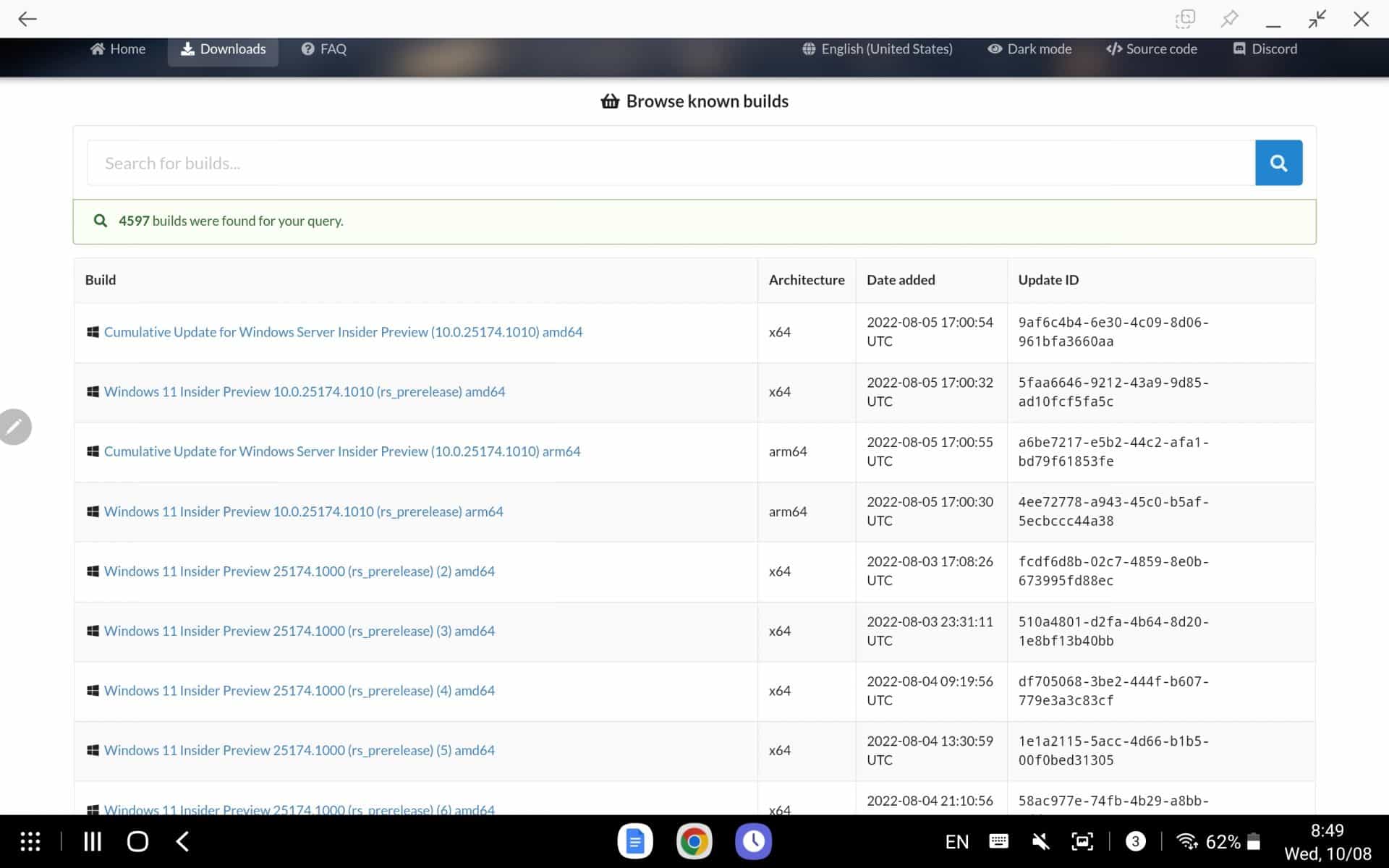Toggle Dark mode
Viewport: 1389px width, 868px height.
coord(1029,48)
